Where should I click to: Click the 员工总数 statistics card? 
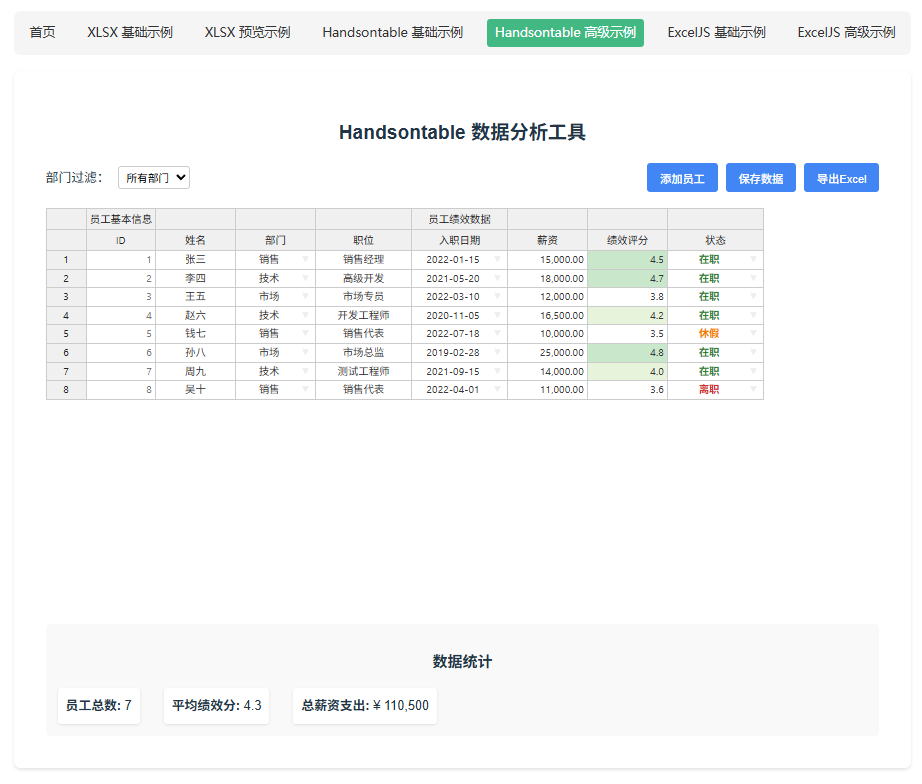(98, 705)
